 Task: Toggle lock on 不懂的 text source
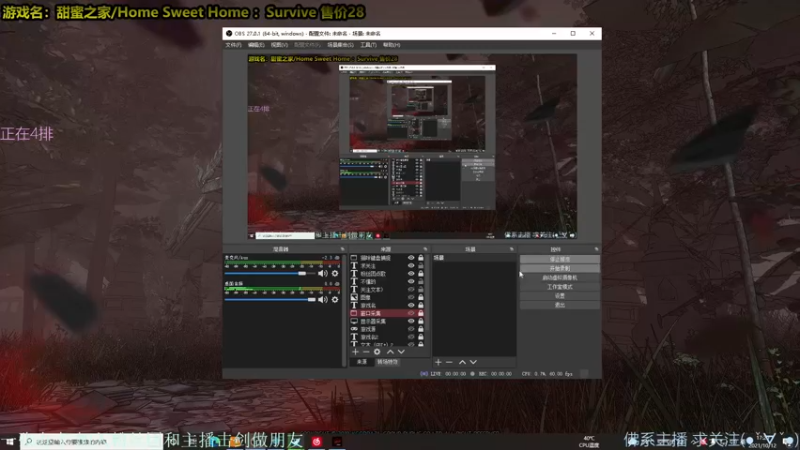tap(421, 282)
